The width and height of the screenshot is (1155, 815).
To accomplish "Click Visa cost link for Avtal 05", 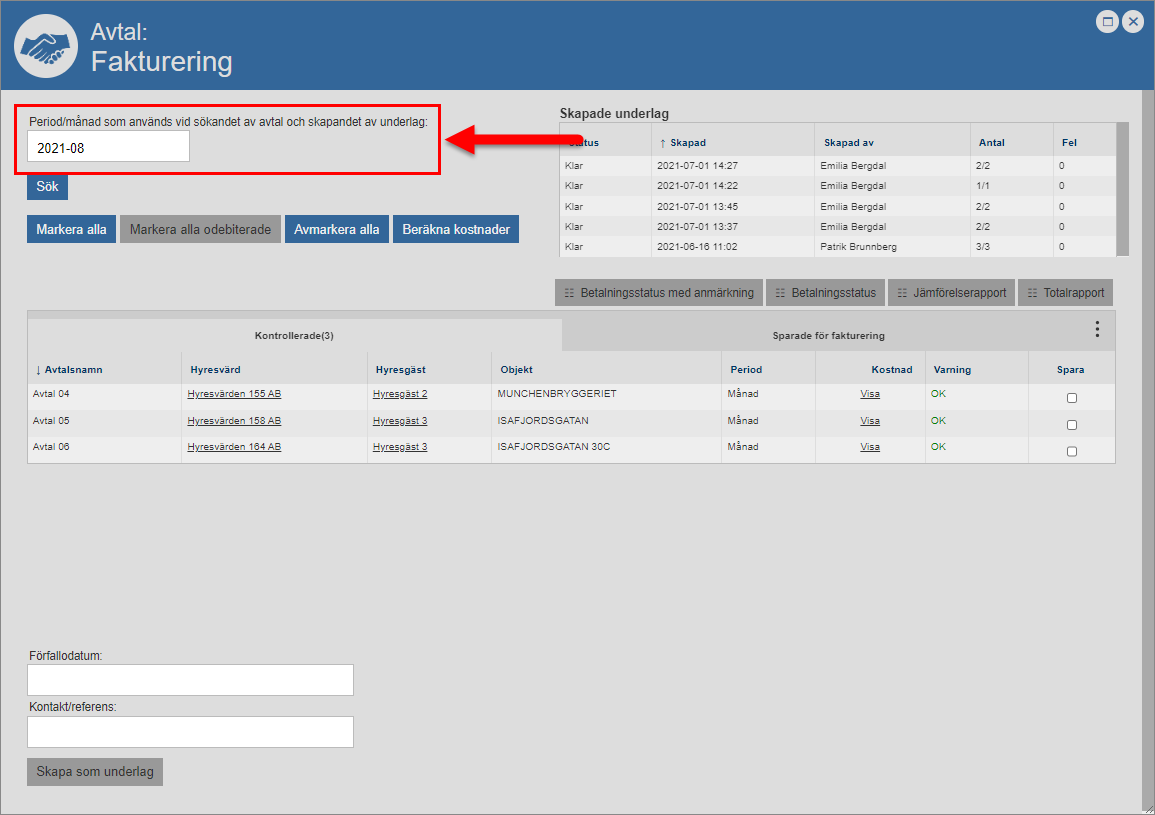I will pyautogui.click(x=870, y=421).
